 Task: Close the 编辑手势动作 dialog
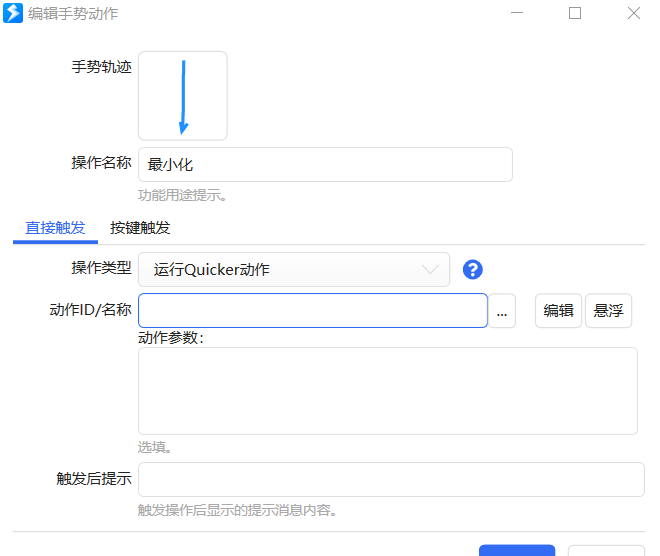point(633,13)
